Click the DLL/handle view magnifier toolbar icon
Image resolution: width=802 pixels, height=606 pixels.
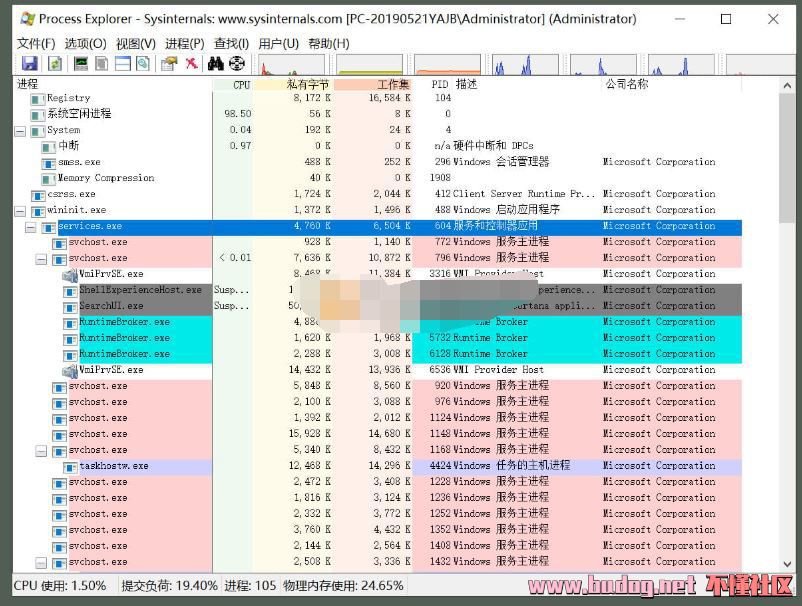coord(143,63)
